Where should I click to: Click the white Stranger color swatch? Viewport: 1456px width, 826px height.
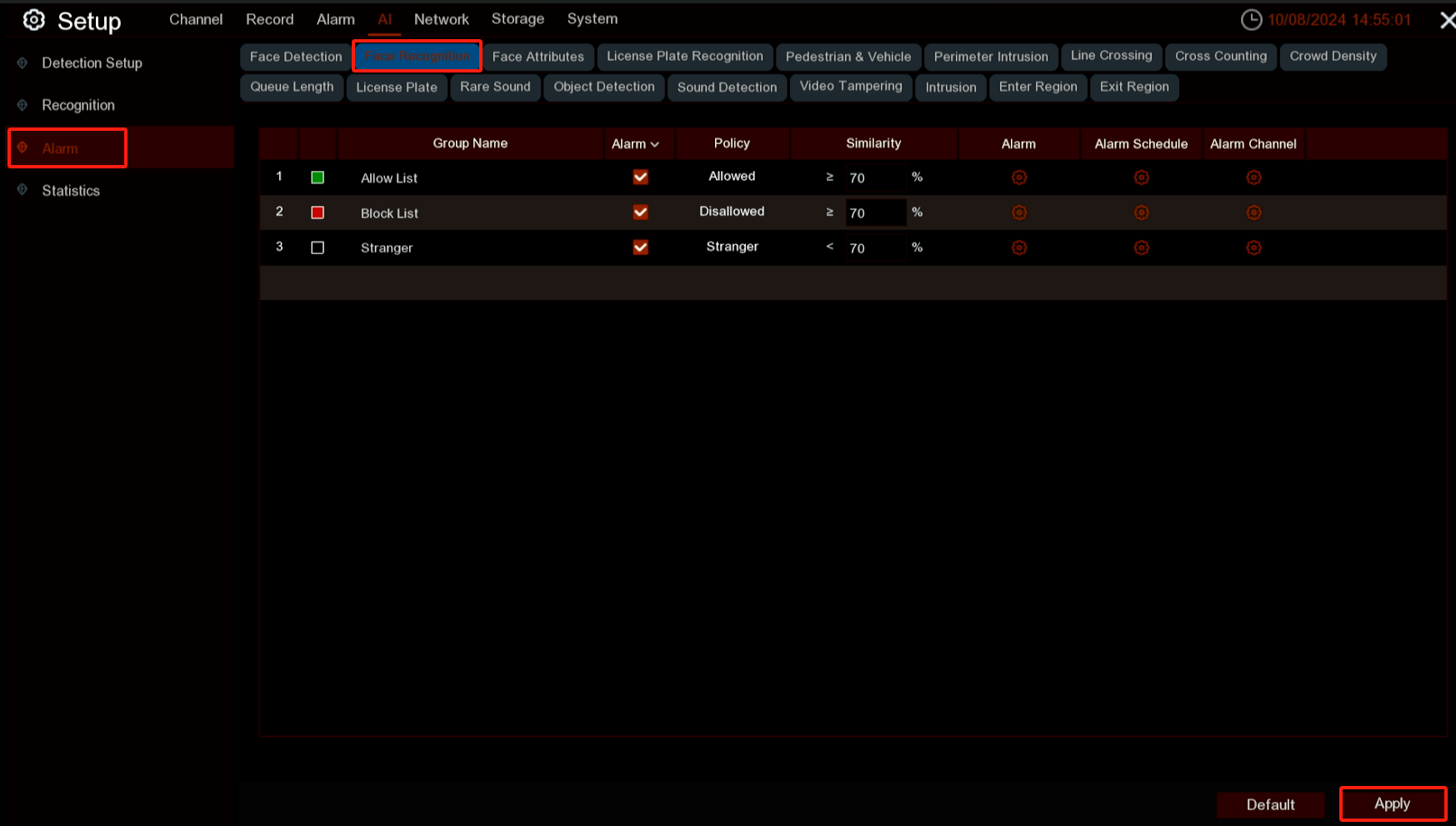tap(318, 248)
